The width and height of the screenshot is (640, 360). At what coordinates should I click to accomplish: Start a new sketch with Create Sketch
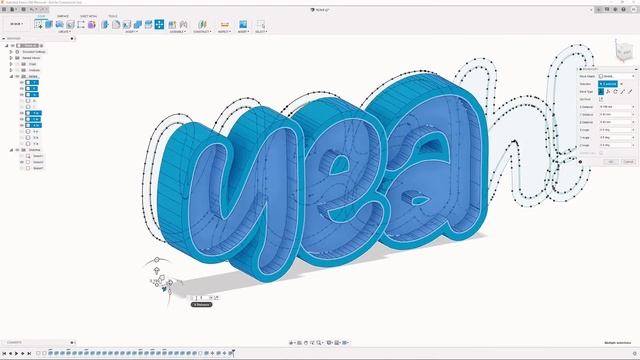click(38, 24)
